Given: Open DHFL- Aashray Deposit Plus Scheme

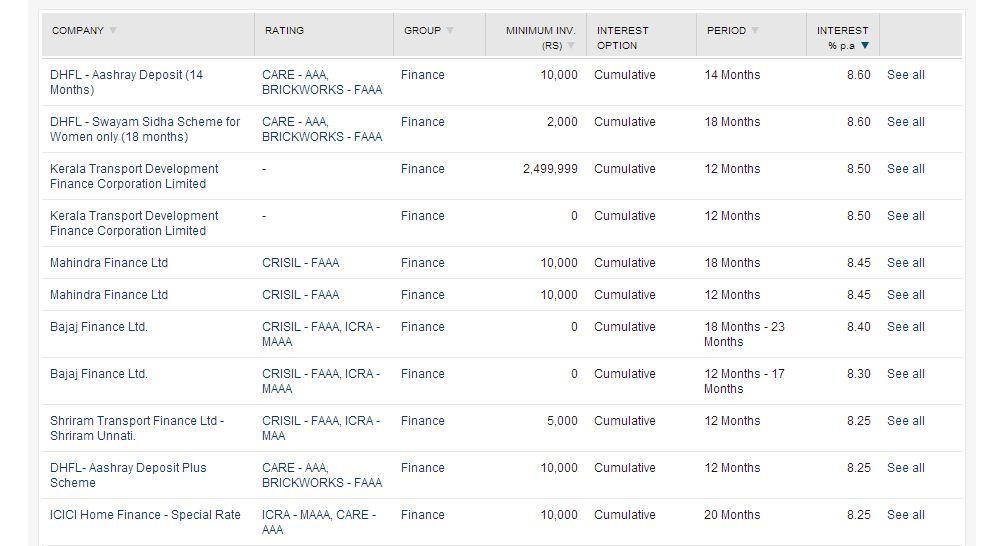Looking at the screenshot, I should pos(128,475).
